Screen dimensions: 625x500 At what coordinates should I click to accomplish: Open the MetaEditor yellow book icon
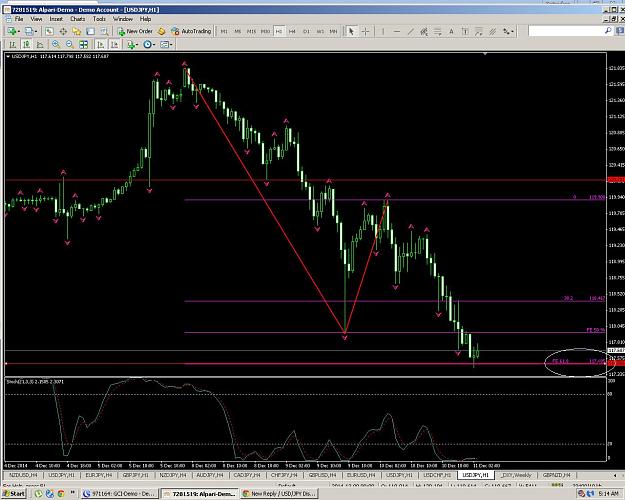(x=161, y=31)
